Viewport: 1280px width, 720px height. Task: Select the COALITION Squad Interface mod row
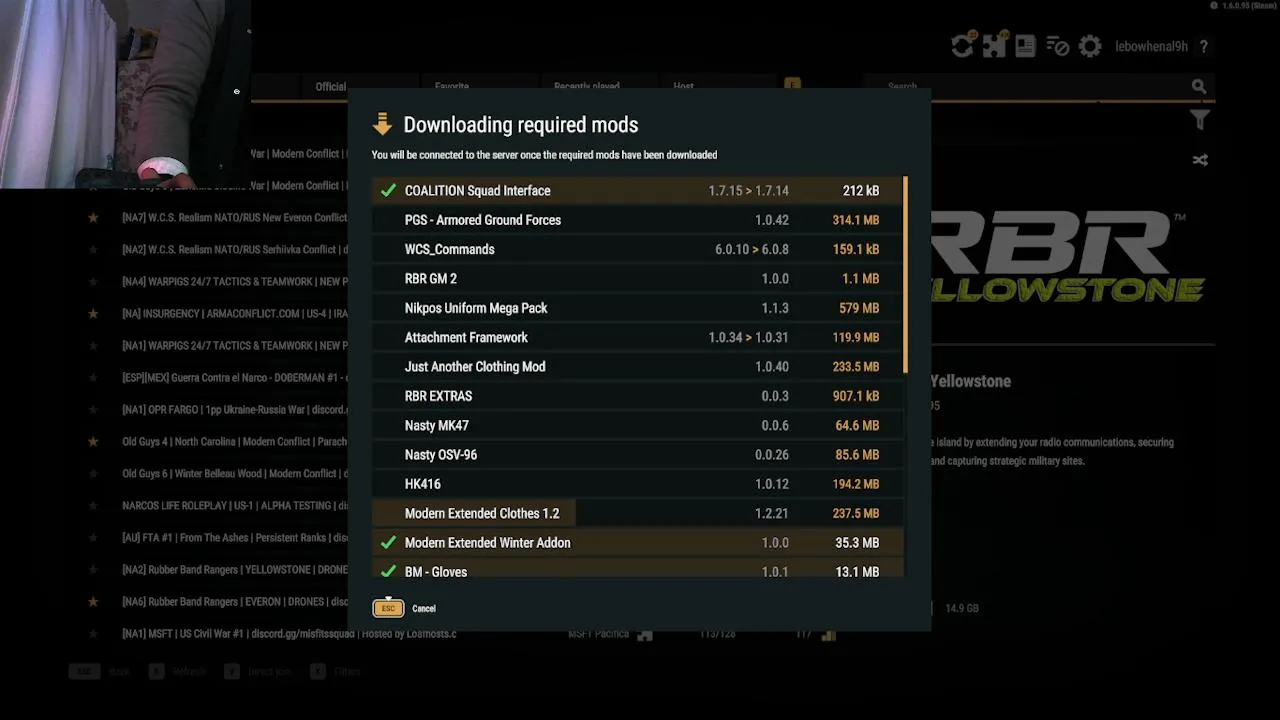pos(636,191)
